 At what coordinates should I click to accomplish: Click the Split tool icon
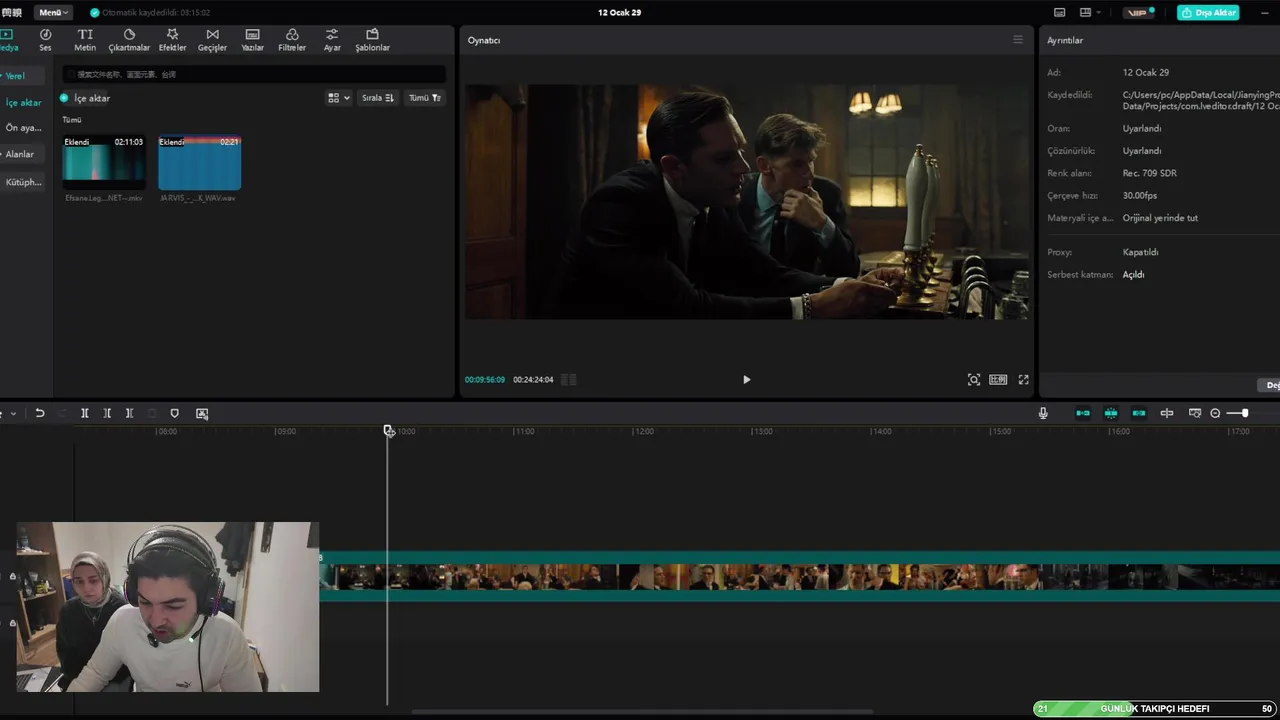(x=85, y=413)
